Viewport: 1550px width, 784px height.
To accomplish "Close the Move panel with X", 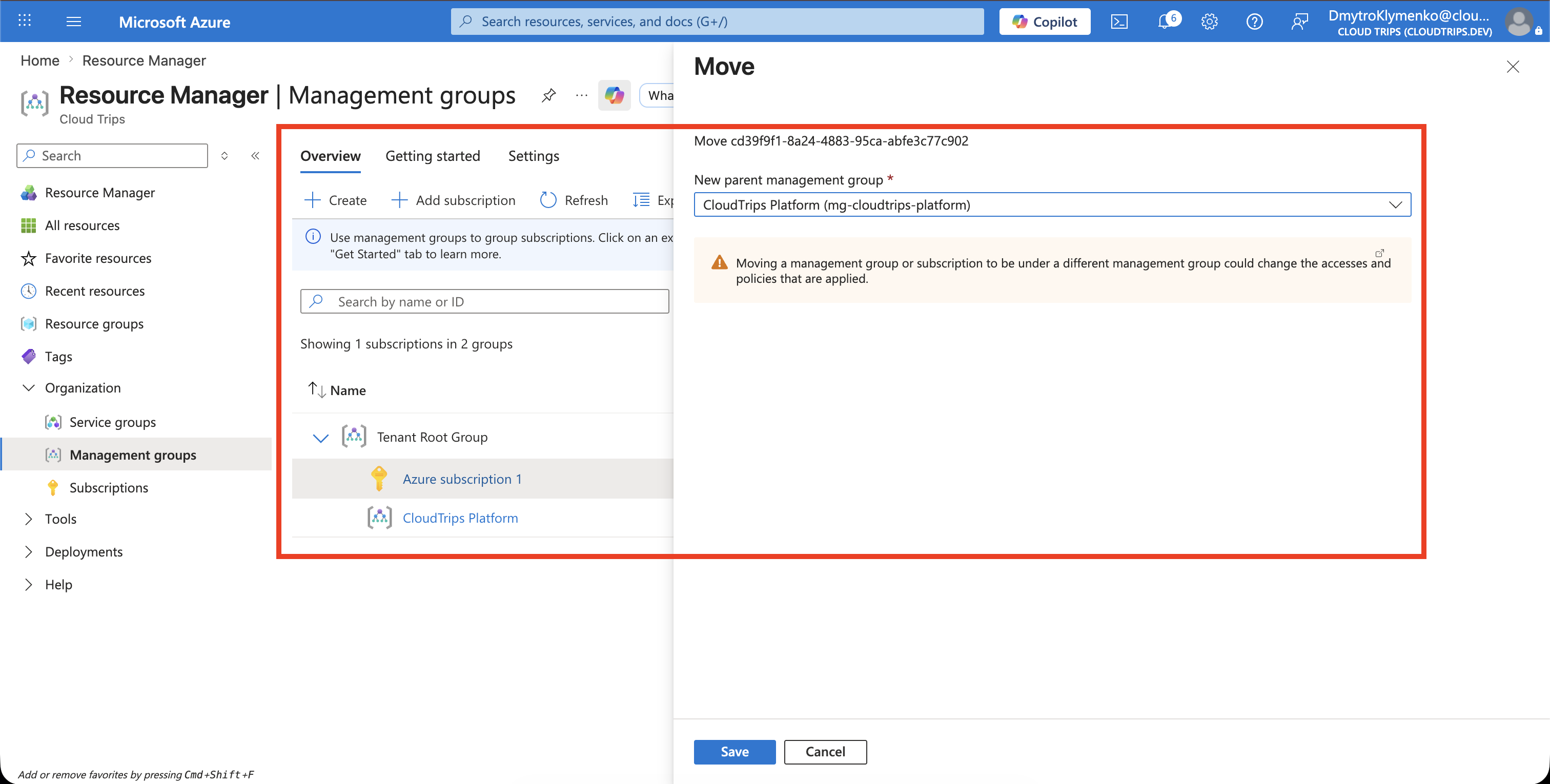I will coord(1513,67).
